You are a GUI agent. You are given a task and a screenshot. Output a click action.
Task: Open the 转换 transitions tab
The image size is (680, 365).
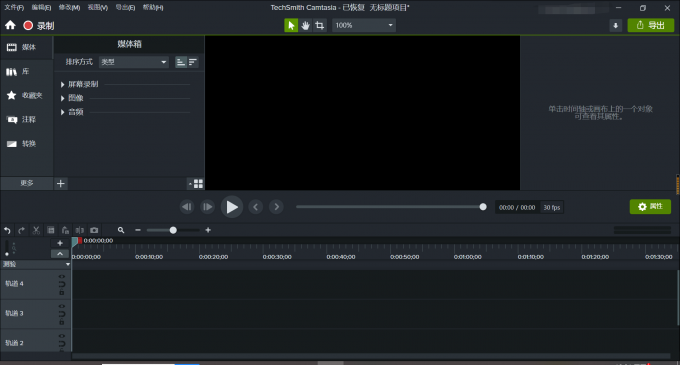click(x=26, y=143)
